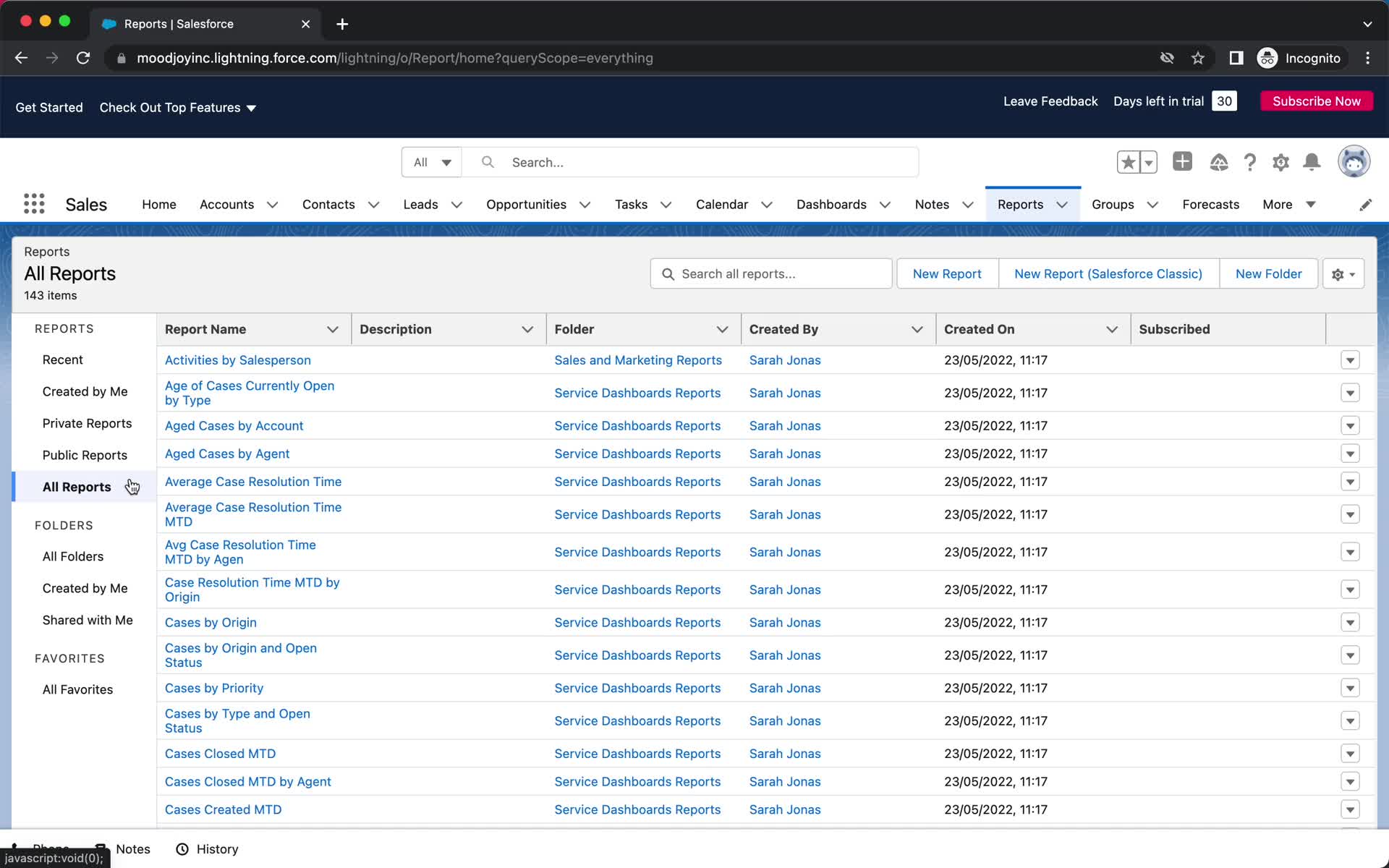Select Public Reports in the sidebar

[85, 455]
